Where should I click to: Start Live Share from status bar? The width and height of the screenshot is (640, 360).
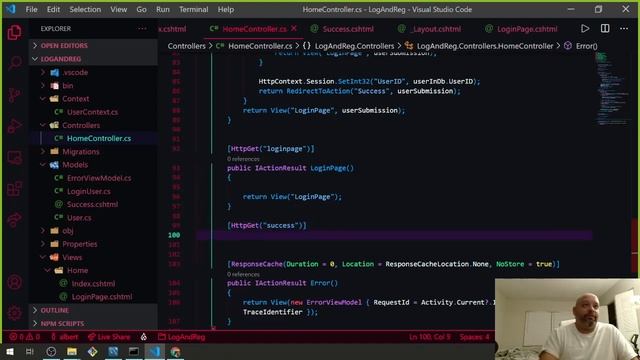pyautogui.click(x=109, y=337)
